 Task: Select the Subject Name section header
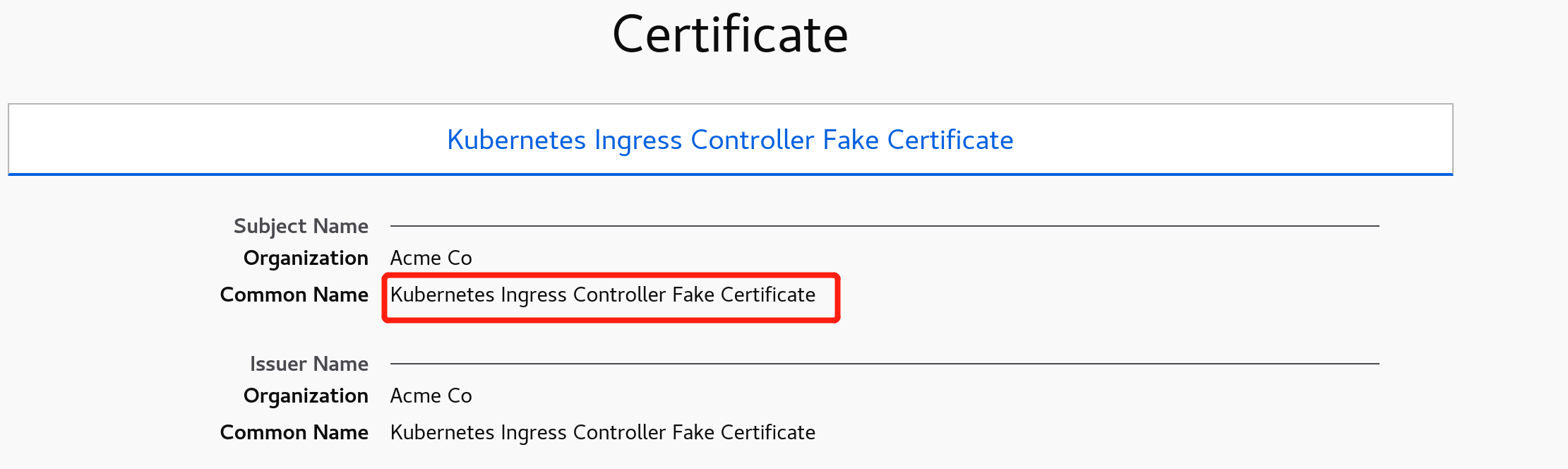(x=301, y=226)
